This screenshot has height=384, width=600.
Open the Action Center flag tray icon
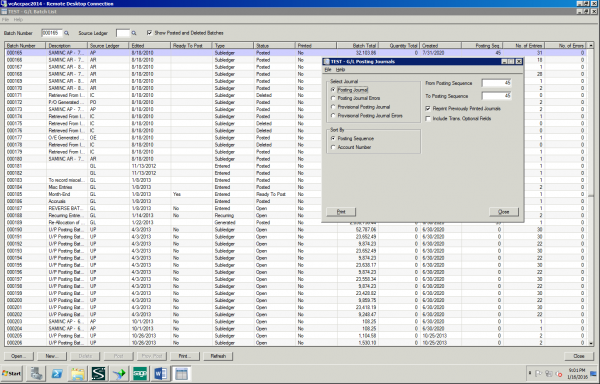pyautogui.click(x=538, y=374)
